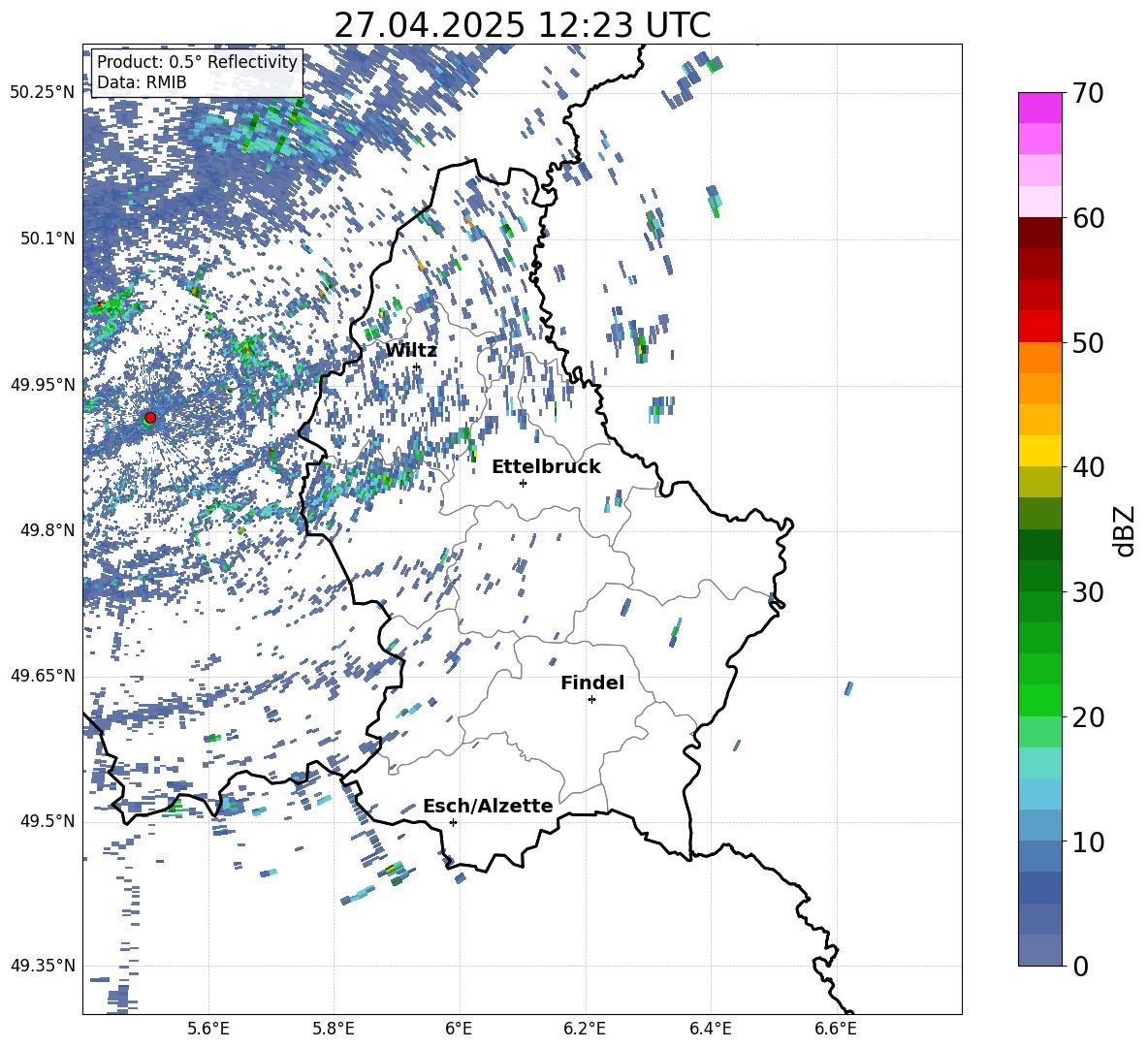Click the bright green band at 20 dBZ
1148x1048 pixels.
[1040, 700]
